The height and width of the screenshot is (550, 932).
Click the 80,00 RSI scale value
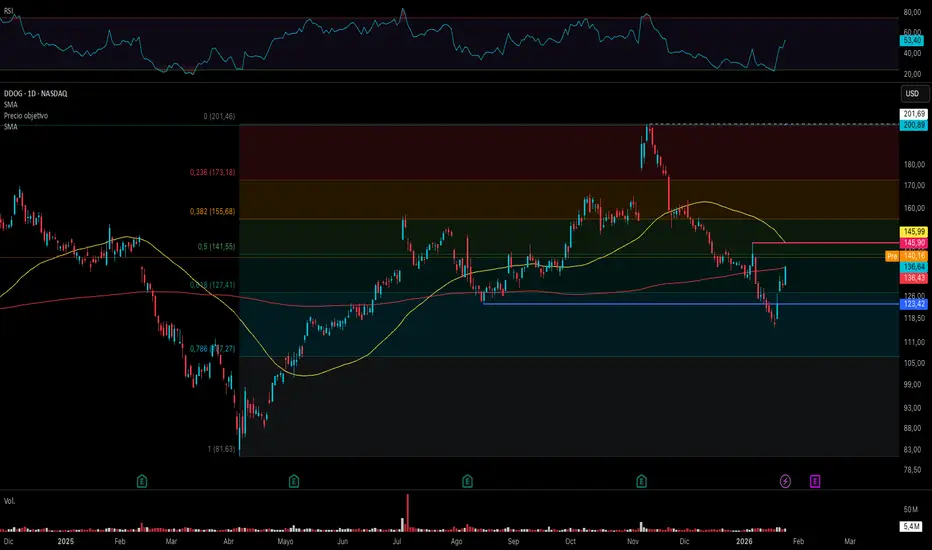[x=912, y=12]
